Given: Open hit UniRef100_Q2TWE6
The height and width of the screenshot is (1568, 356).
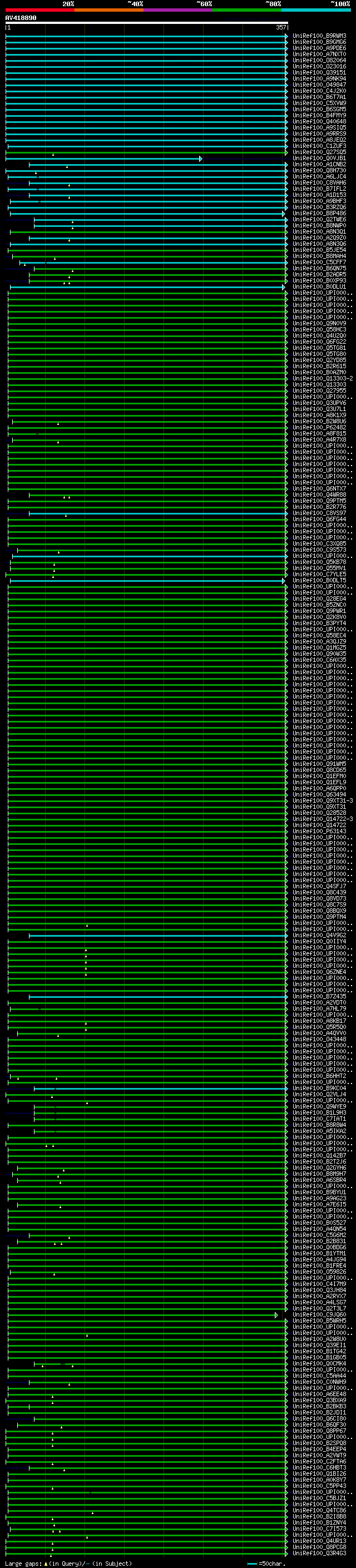Looking at the screenshot, I should click(x=319, y=219).
